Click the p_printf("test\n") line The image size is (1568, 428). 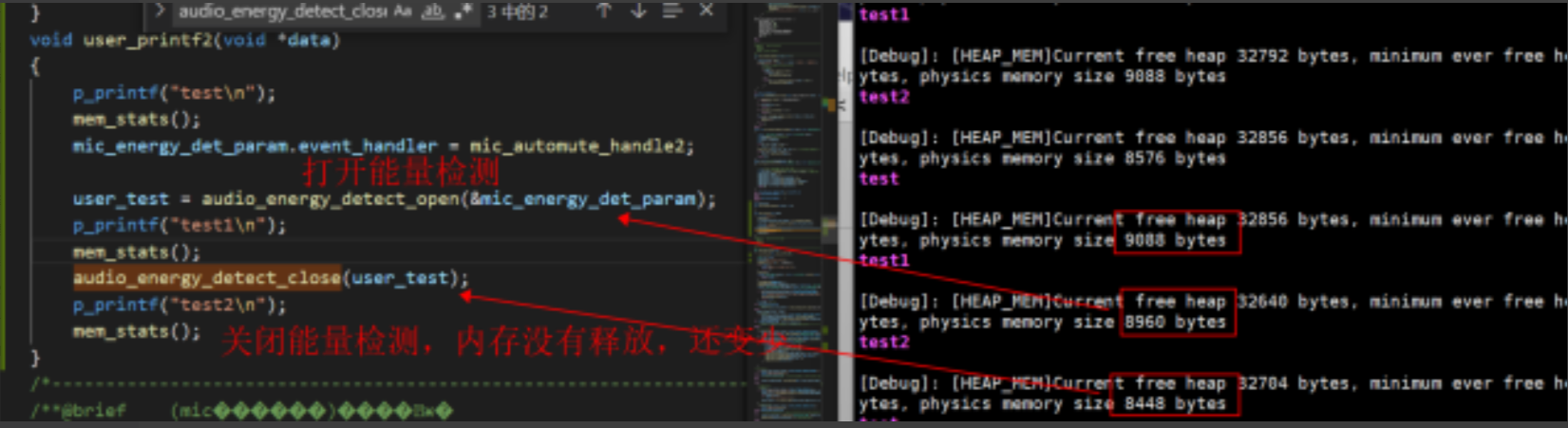[x=174, y=93]
